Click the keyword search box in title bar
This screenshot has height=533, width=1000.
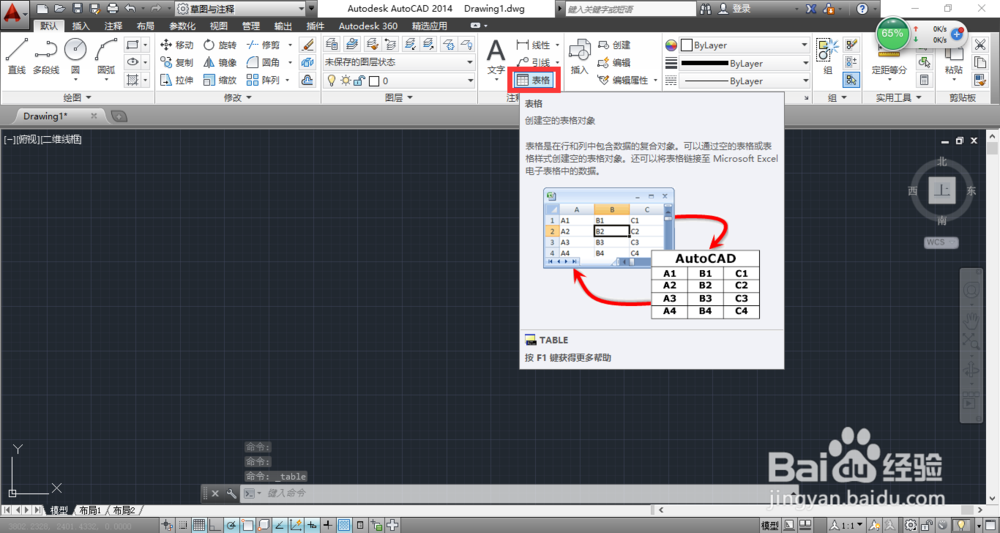coord(630,9)
